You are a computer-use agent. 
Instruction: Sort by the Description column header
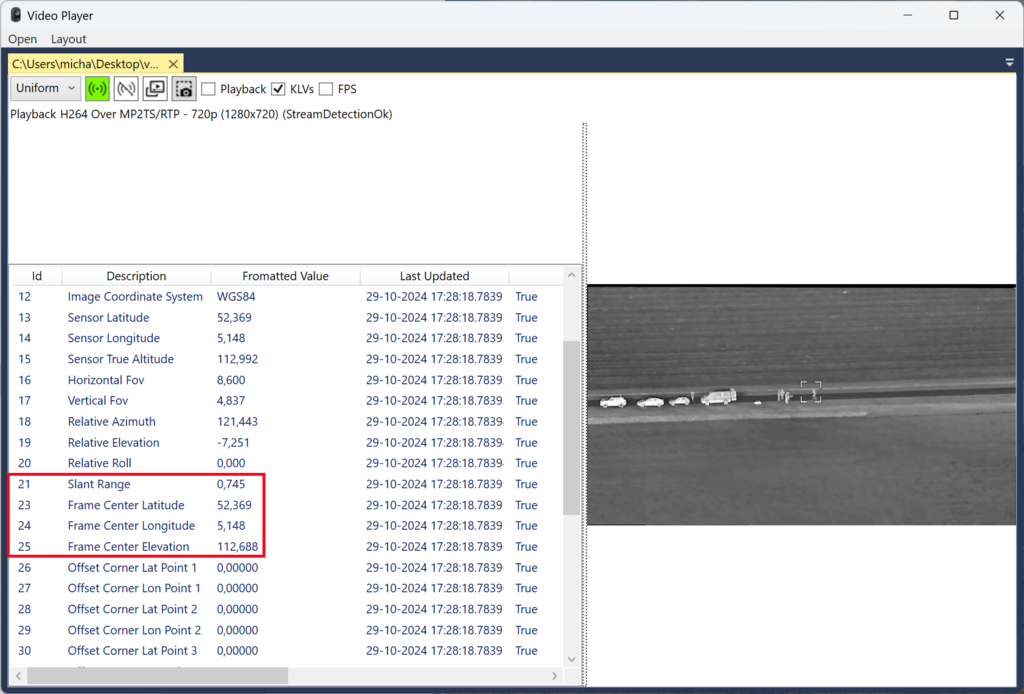pyautogui.click(x=136, y=276)
